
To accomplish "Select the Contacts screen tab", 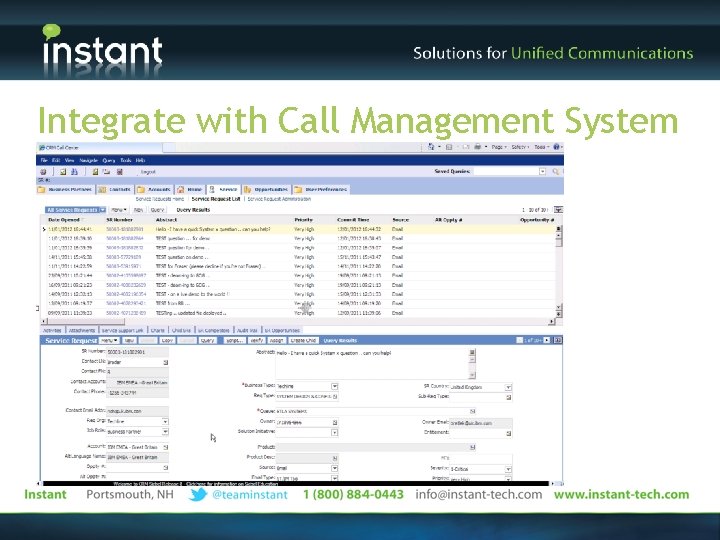I will pos(115,189).
